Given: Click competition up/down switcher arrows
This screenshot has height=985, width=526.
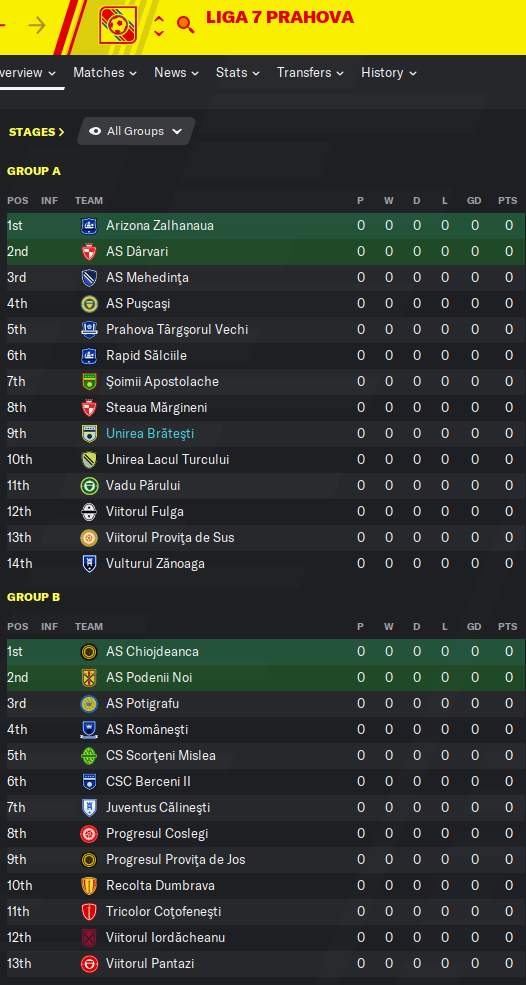Looking at the screenshot, I should click(159, 25).
